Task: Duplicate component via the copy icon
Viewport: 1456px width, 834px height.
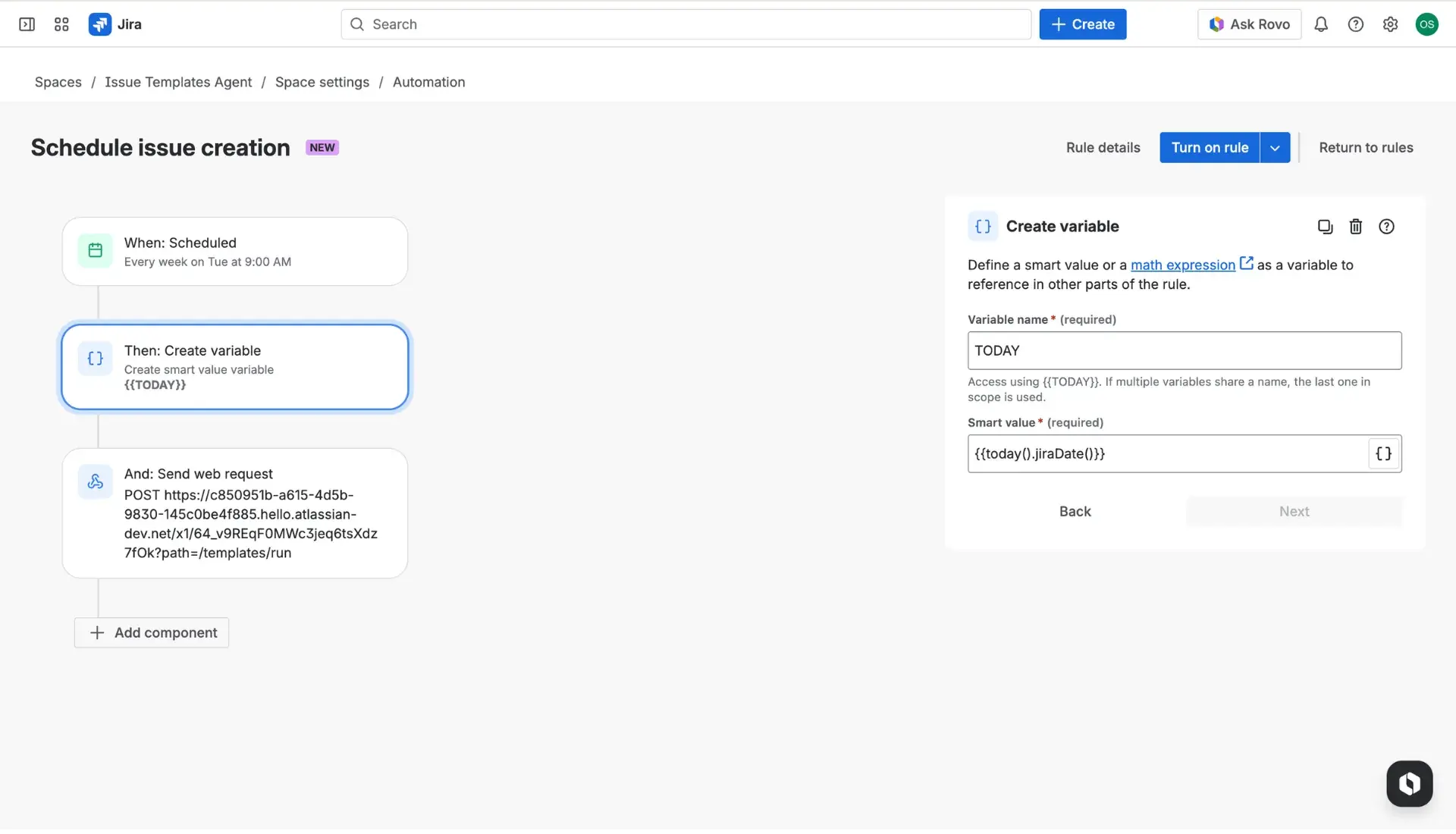Action: [1325, 226]
